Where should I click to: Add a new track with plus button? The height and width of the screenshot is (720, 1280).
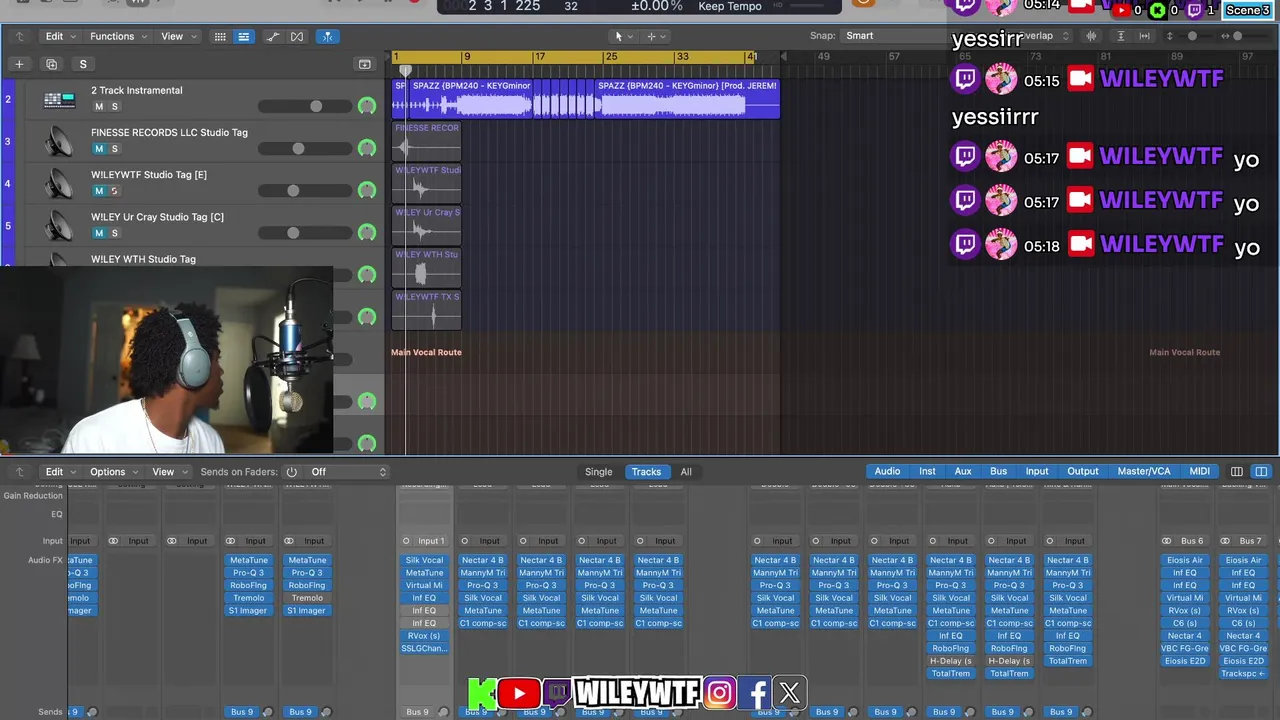pyautogui.click(x=18, y=64)
